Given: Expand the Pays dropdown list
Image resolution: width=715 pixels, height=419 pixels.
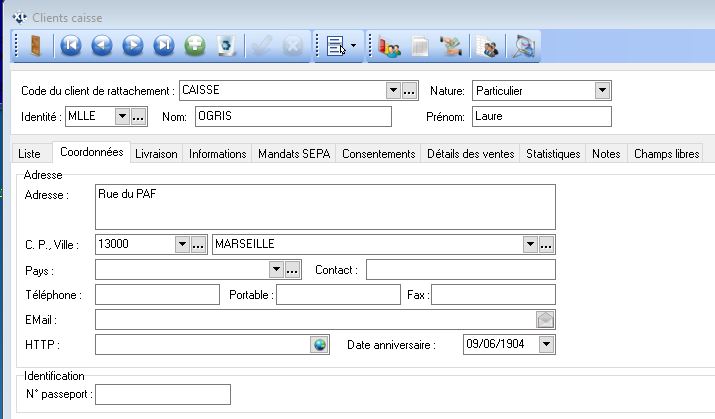Looking at the screenshot, I should click(276, 270).
